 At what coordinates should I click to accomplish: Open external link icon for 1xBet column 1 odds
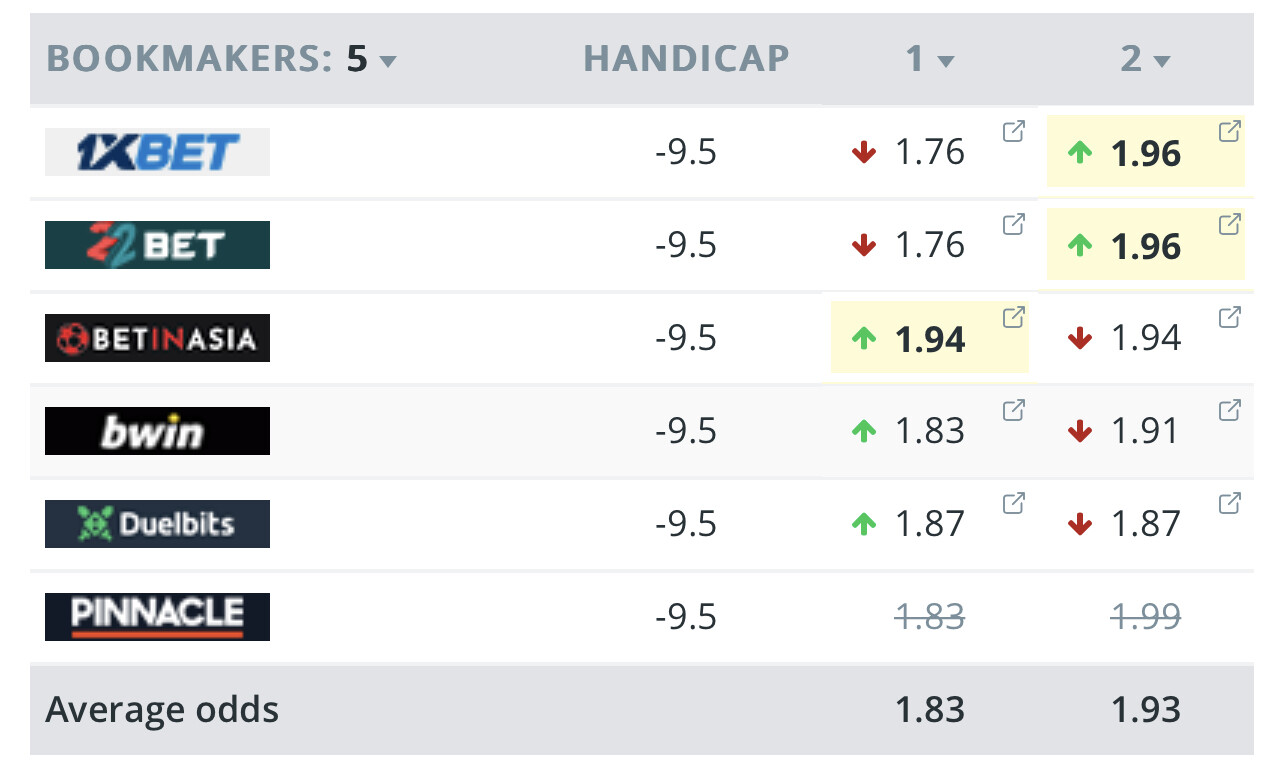click(1013, 131)
